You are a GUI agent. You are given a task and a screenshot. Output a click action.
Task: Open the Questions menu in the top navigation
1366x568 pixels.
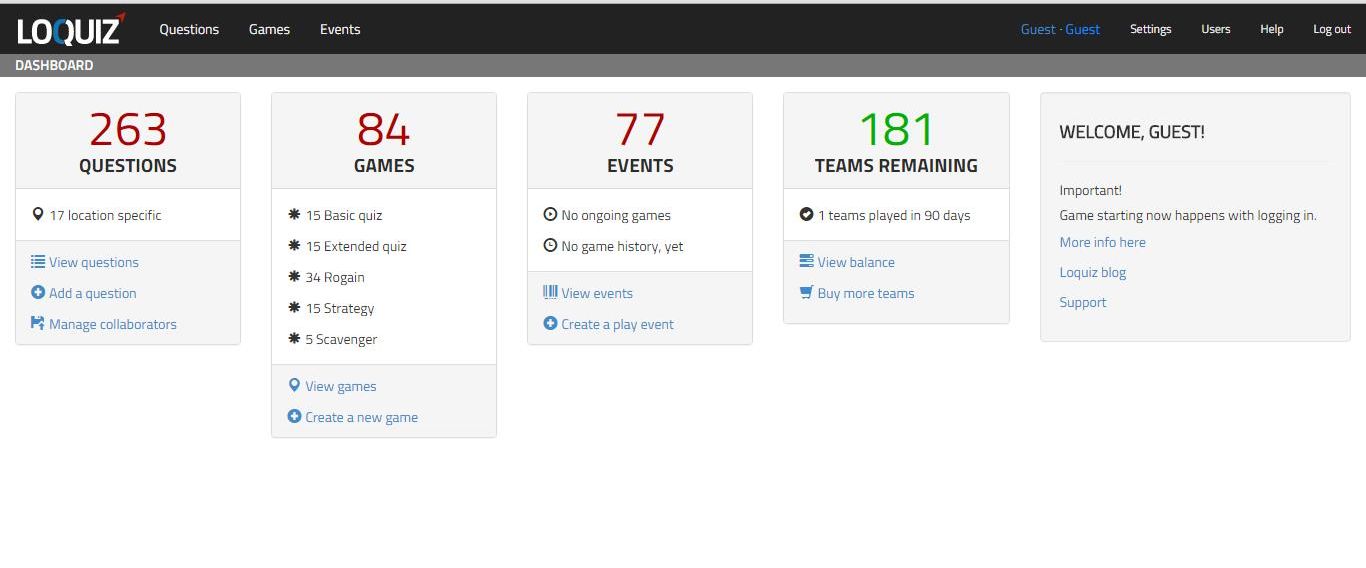point(189,29)
